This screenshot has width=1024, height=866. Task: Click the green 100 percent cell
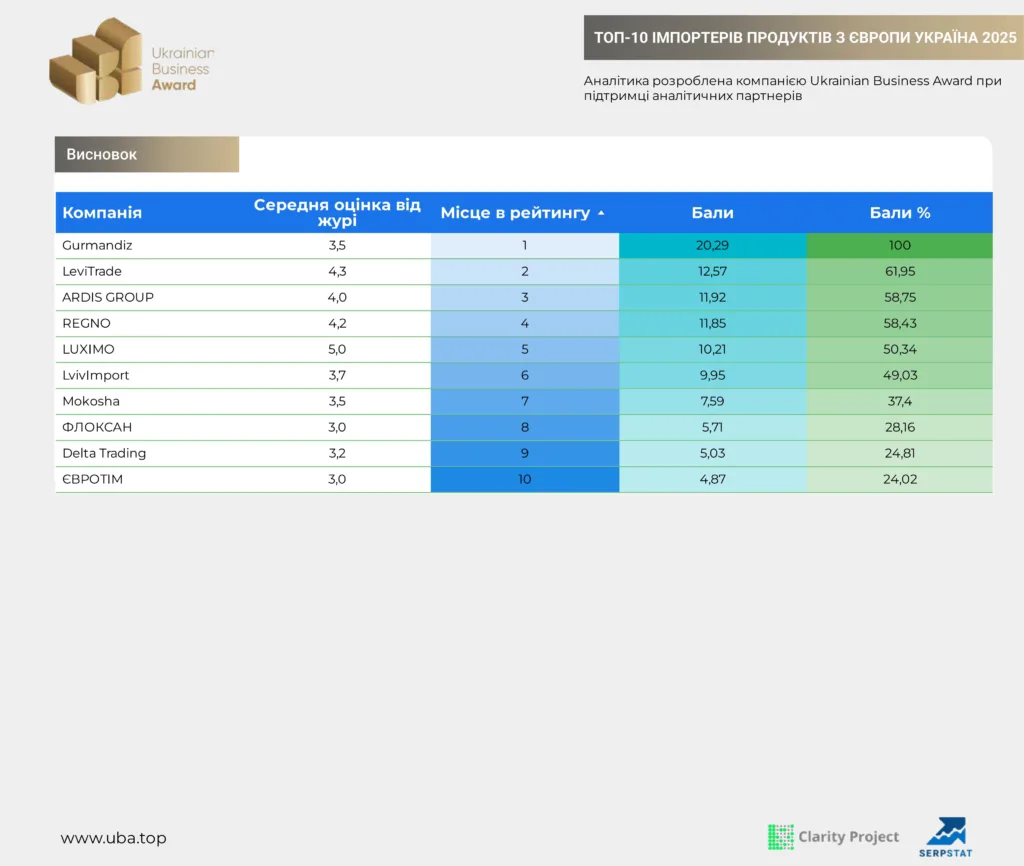click(900, 246)
